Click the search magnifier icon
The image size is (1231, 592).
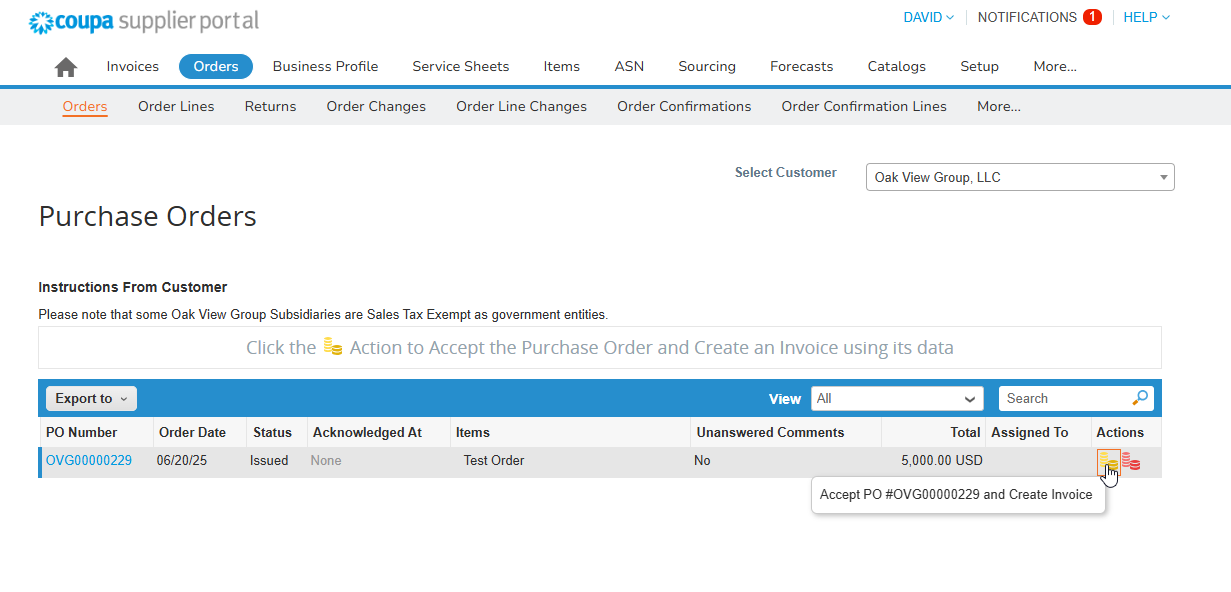click(1140, 398)
